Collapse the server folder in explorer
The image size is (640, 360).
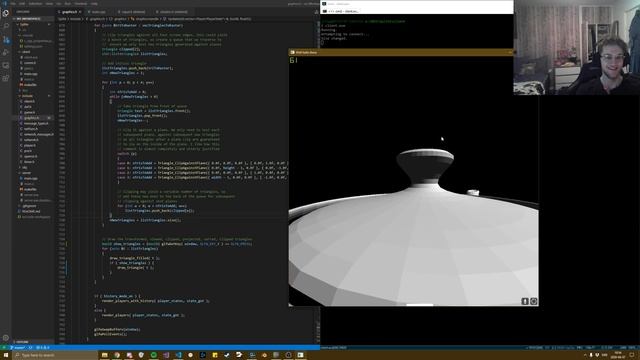coord(26,173)
